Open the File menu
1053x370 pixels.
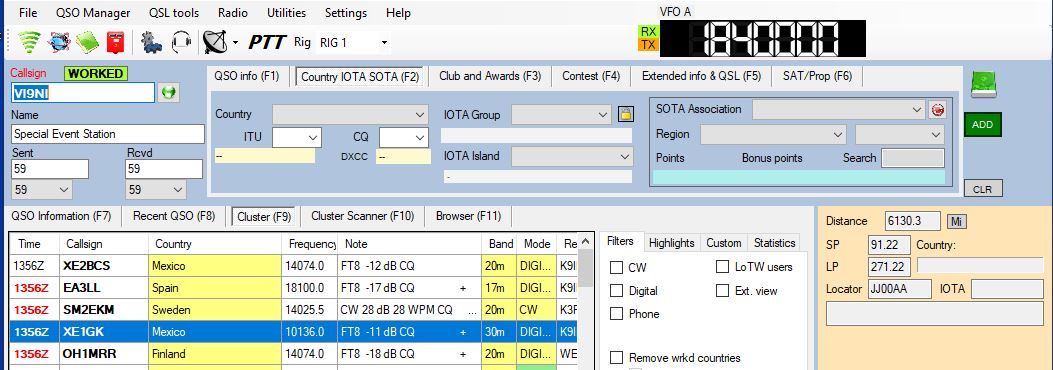click(x=28, y=13)
